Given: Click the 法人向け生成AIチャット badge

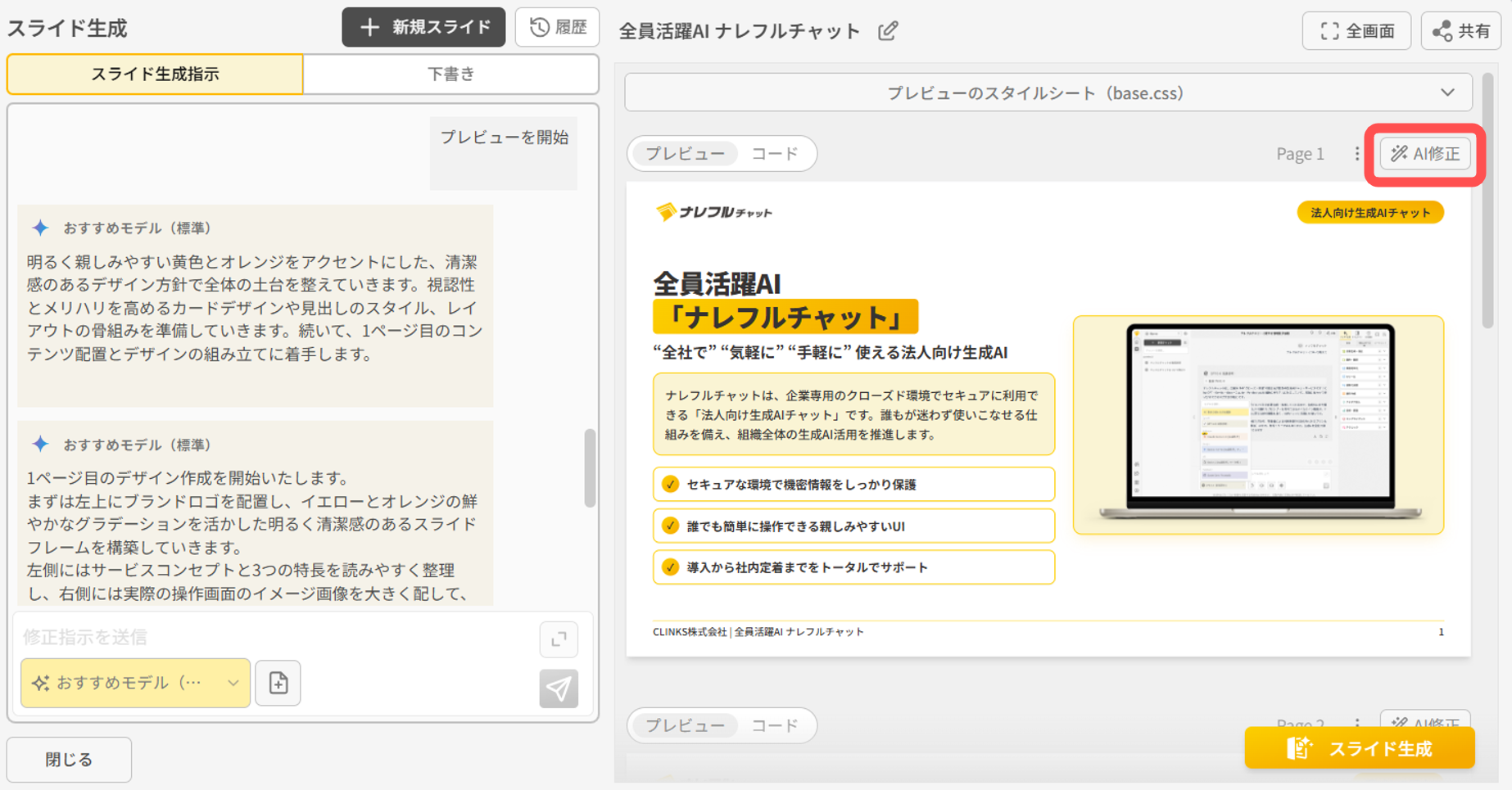Looking at the screenshot, I should (1369, 213).
